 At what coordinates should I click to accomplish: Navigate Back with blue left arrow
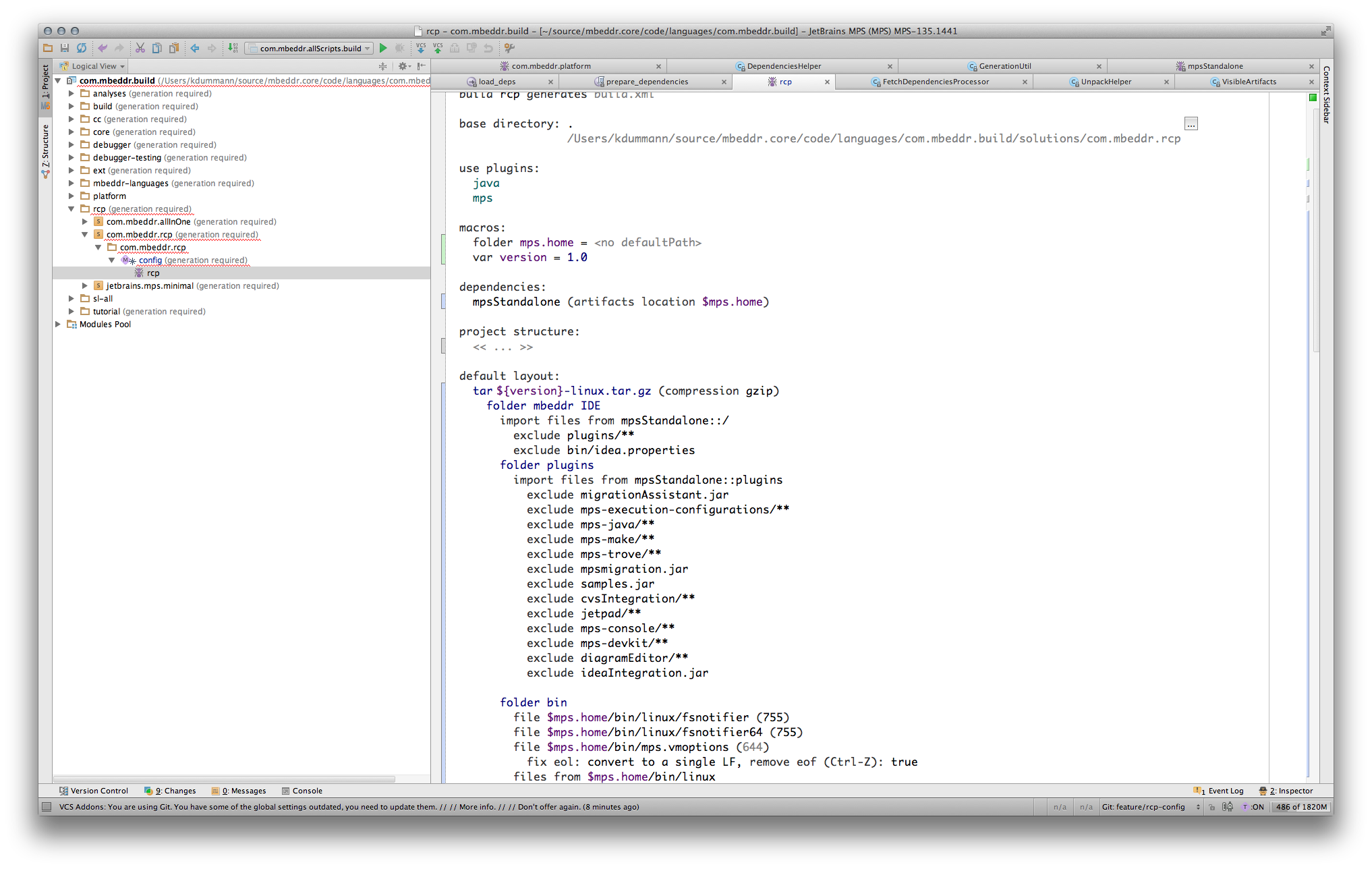(195, 48)
